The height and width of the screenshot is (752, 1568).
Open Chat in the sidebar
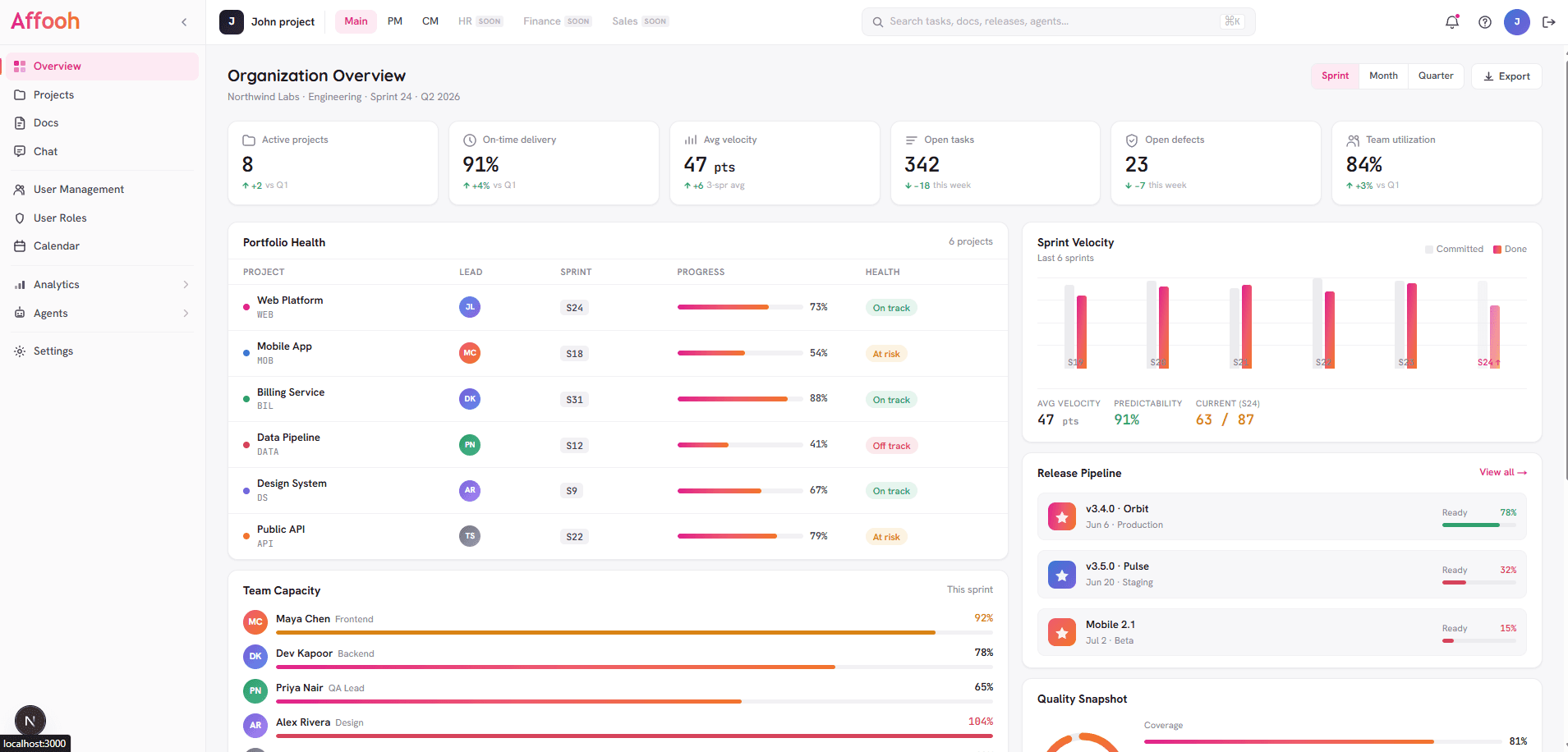[x=103, y=152]
